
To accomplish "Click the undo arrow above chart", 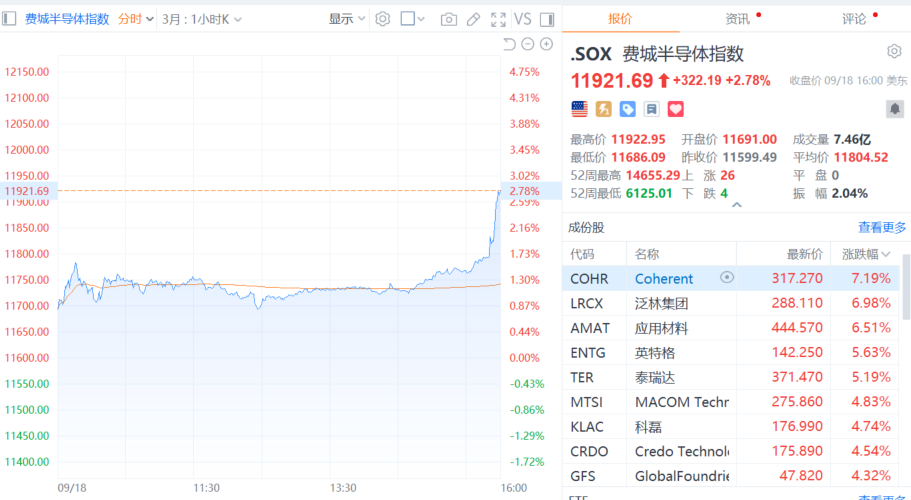I will click(x=509, y=44).
